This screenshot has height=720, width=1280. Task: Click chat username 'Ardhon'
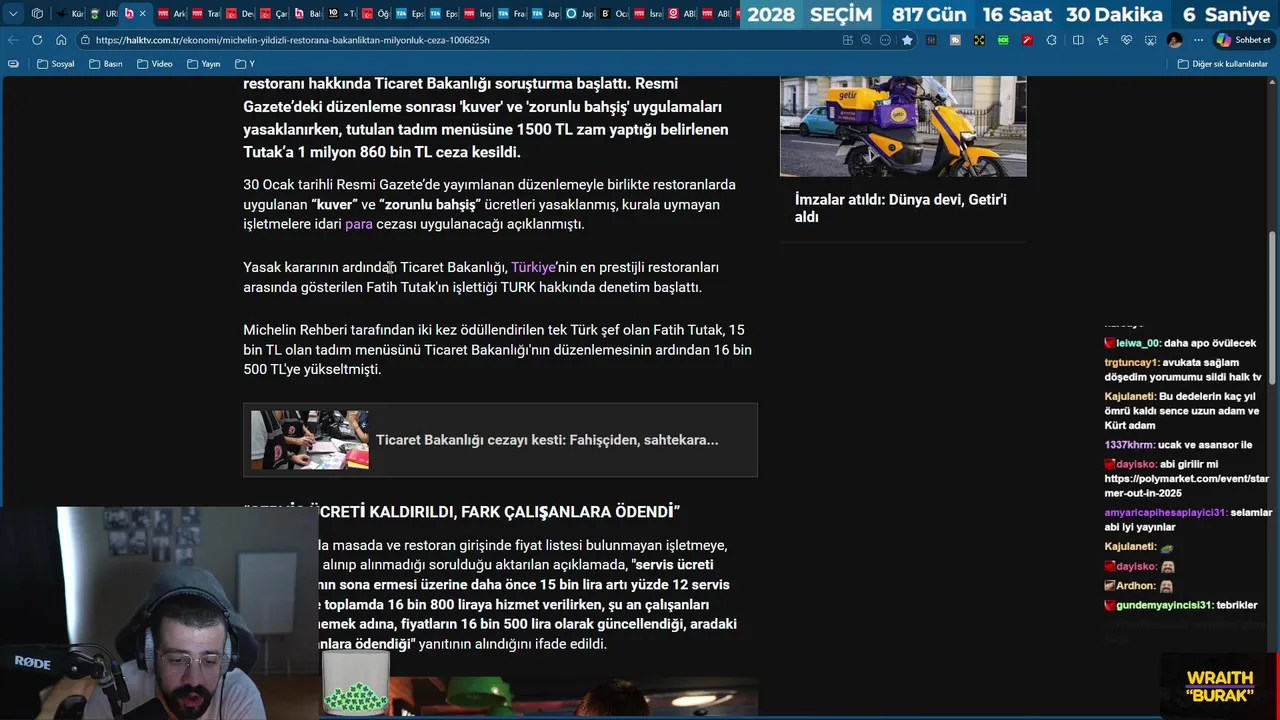pyautogui.click(x=1136, y=586)
